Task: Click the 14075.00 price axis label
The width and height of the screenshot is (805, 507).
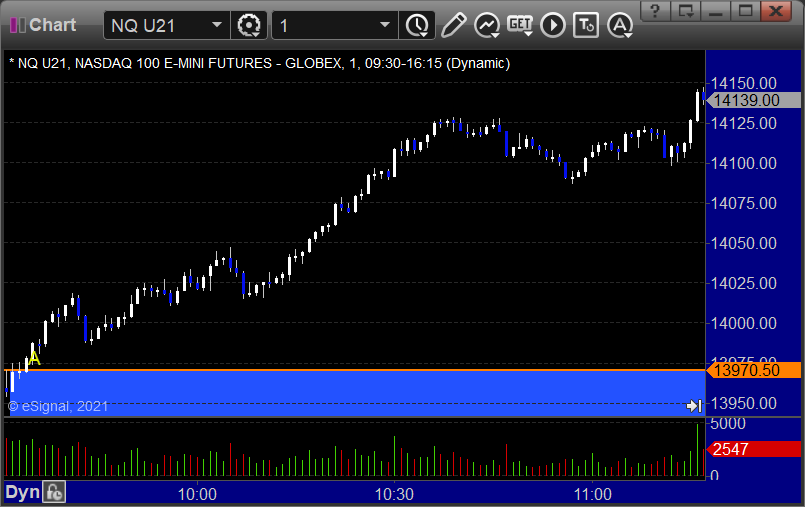Action: [x=743, y=203]
